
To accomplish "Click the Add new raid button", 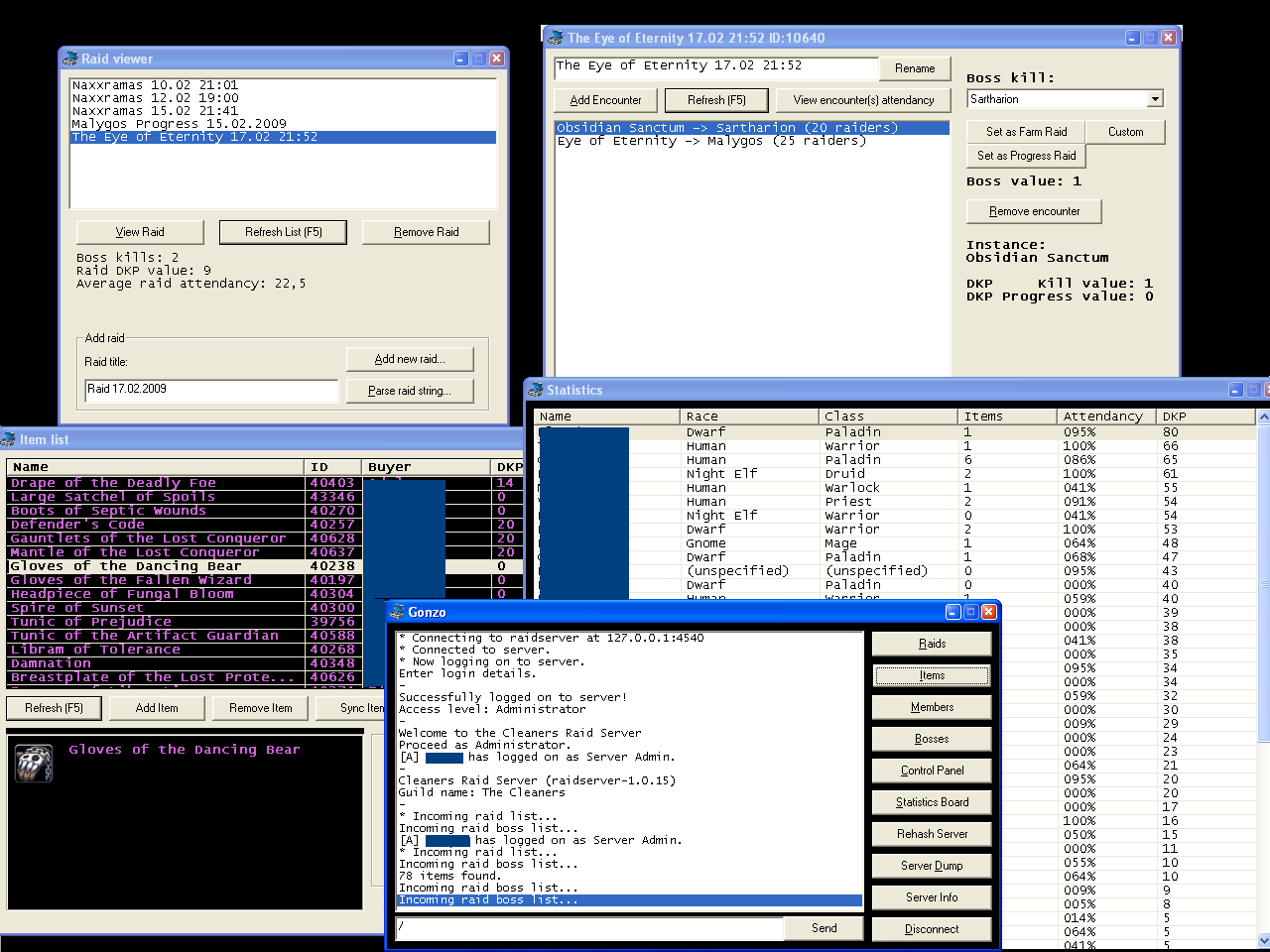I will [410, 359].
